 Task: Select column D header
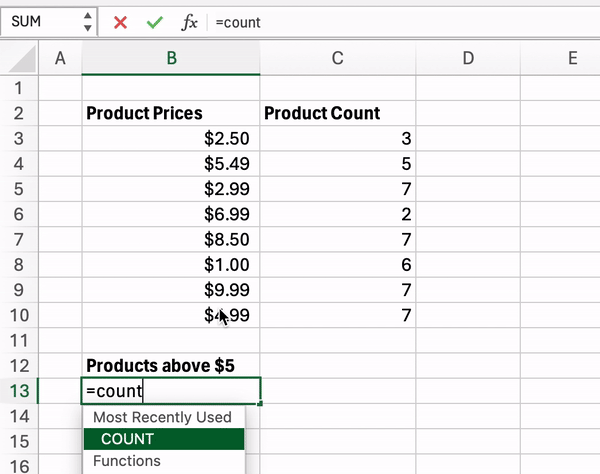pos(468,59)
